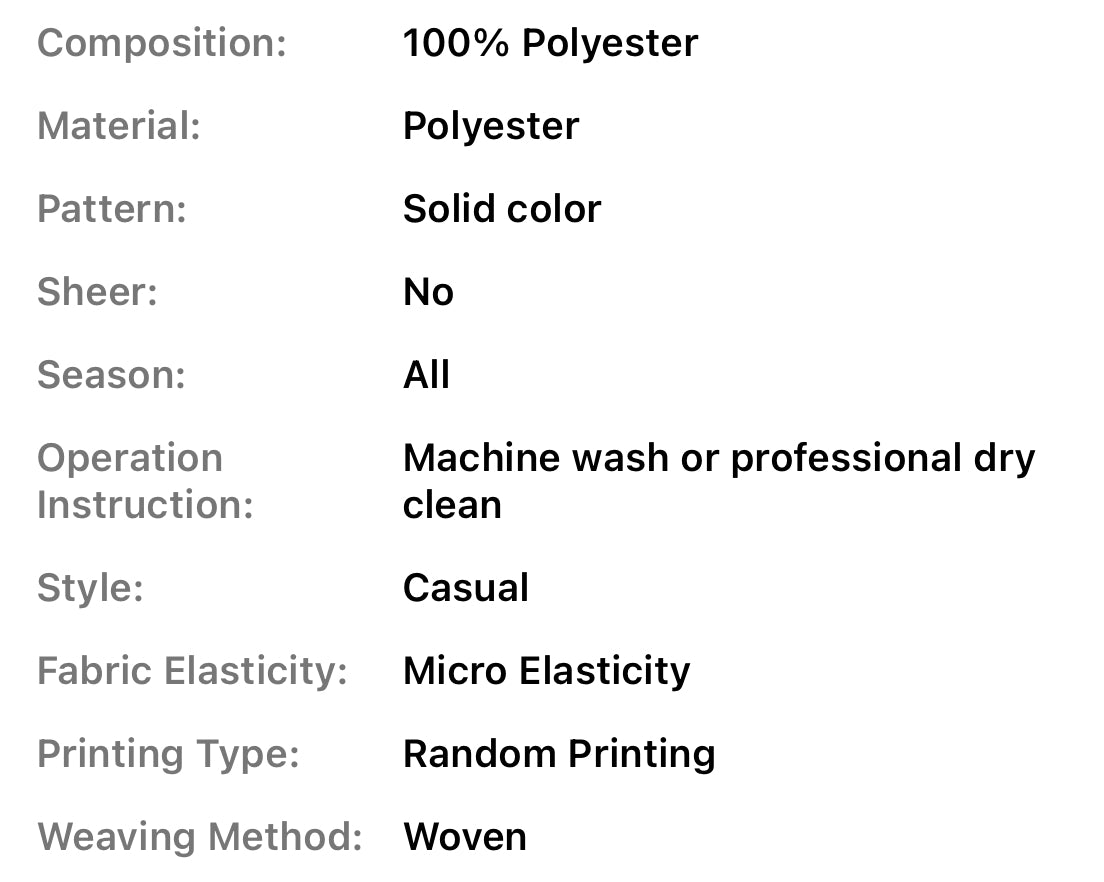Tap the Polyester material value
The image size is (1104, 882).
point(491,126)
